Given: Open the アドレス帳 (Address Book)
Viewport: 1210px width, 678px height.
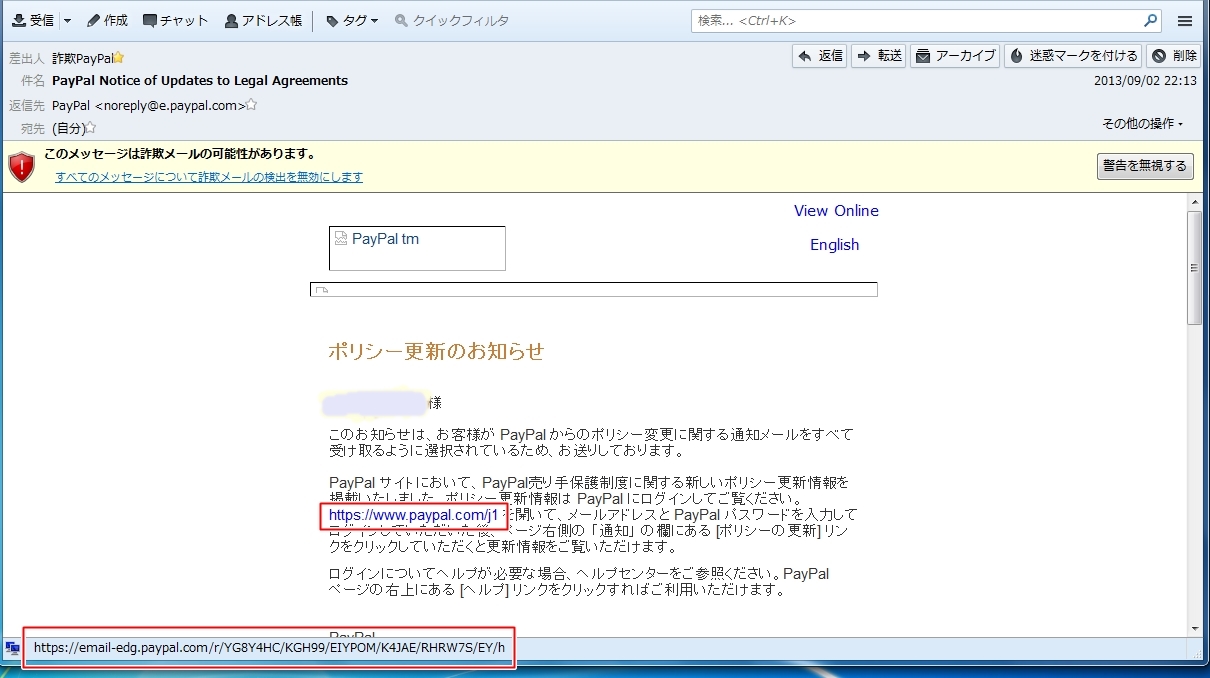Looking at the screenshot, I should coord(263,20).
